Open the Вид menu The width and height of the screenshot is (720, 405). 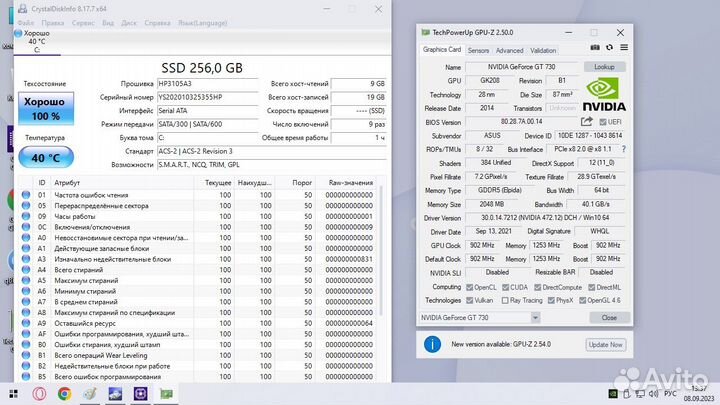click(x=108, y=22)
